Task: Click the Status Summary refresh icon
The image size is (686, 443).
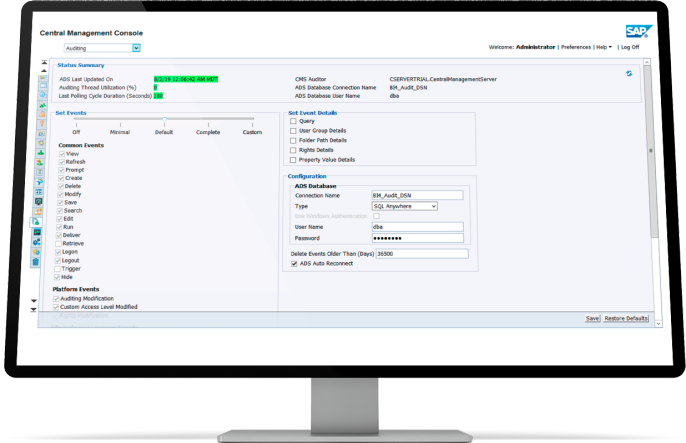Action: [629, 73]
